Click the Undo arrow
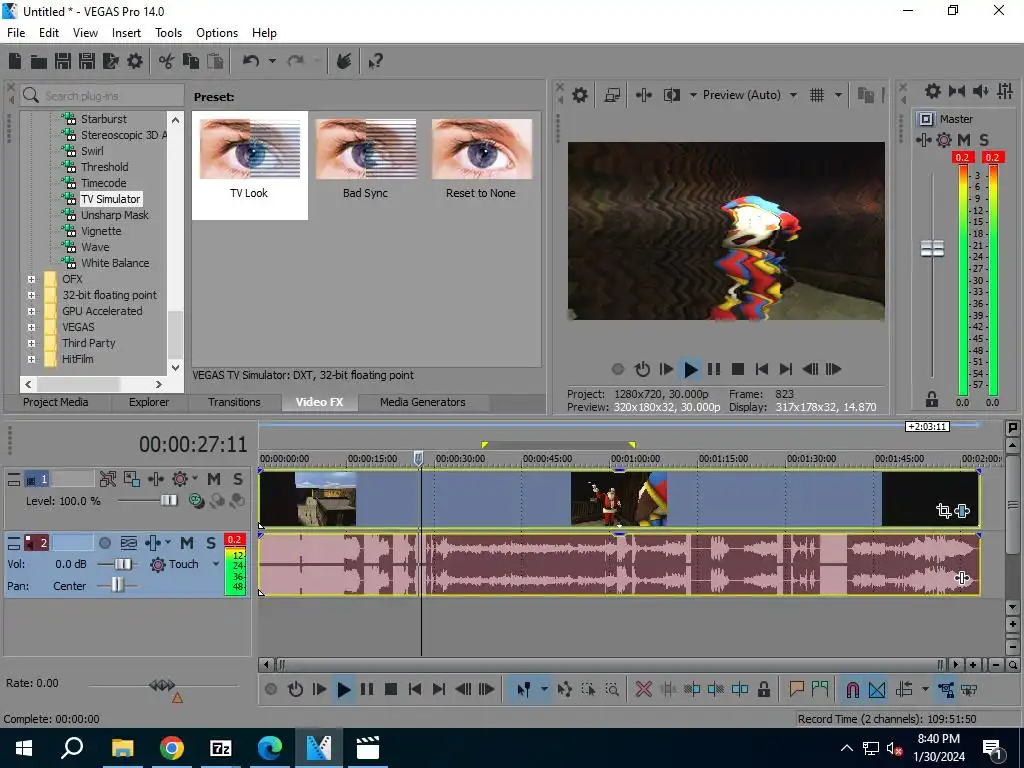 [x=251, y=61]
